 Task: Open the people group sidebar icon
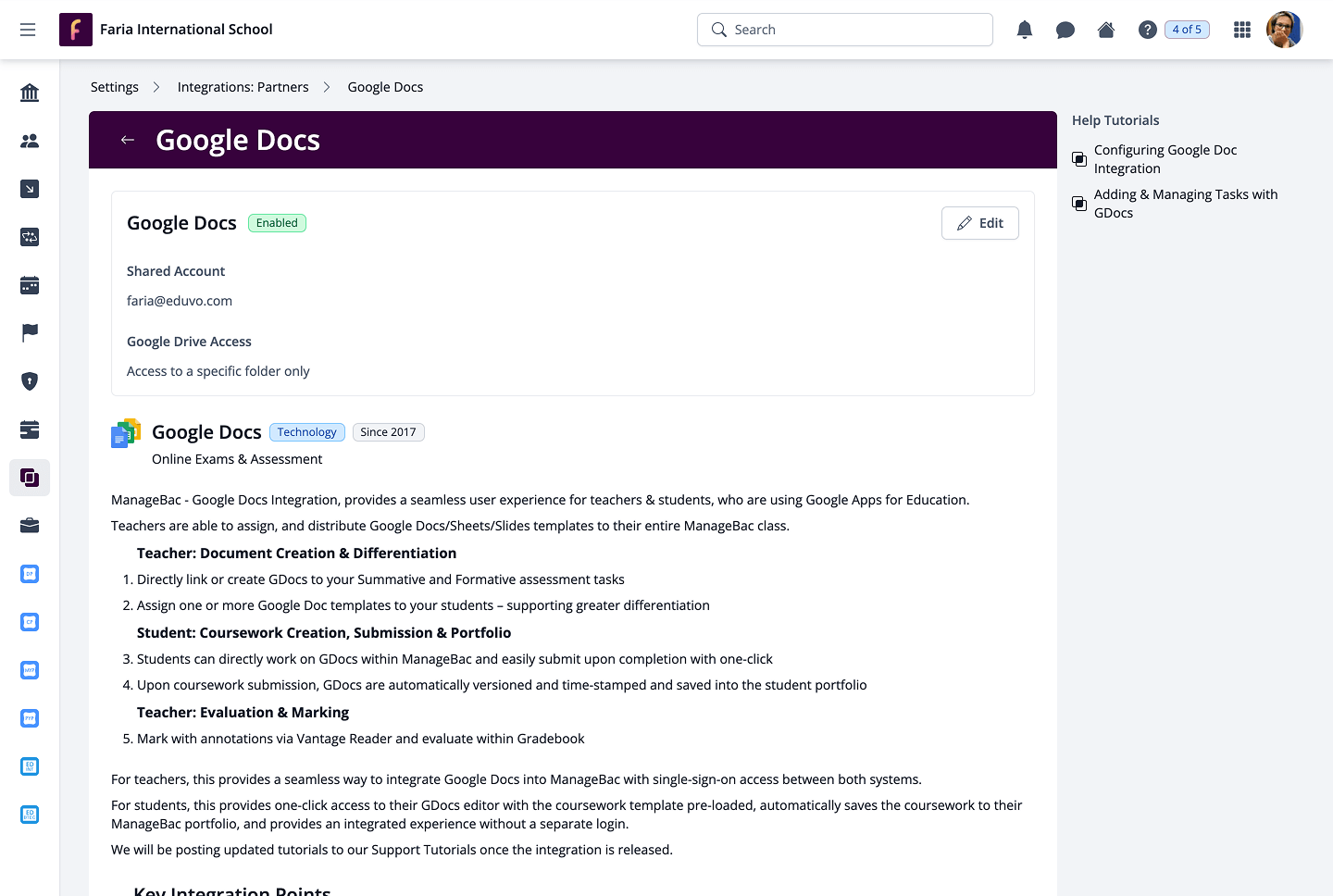click(x=30, y=141)
